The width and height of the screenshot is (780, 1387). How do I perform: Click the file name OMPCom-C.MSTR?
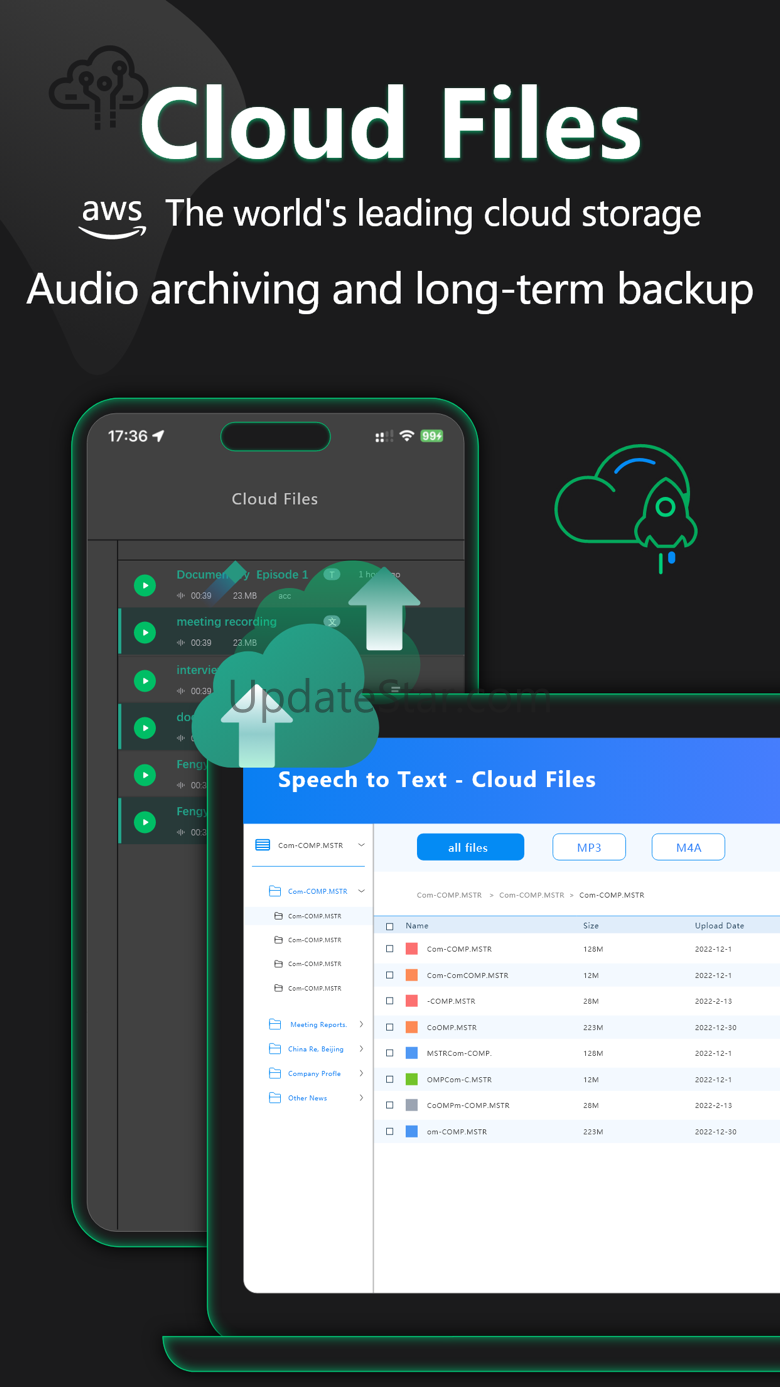459,1079
